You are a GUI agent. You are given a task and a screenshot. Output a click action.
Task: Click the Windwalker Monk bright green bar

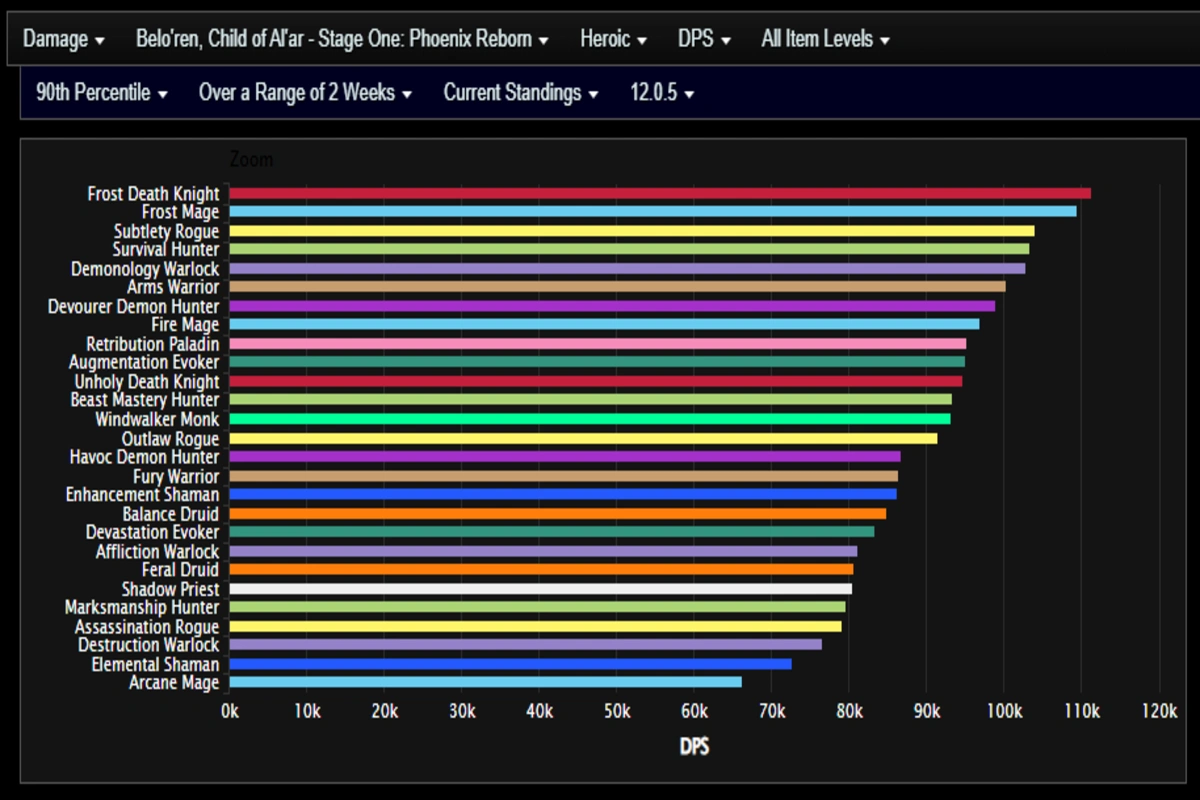tap(590, 419)
